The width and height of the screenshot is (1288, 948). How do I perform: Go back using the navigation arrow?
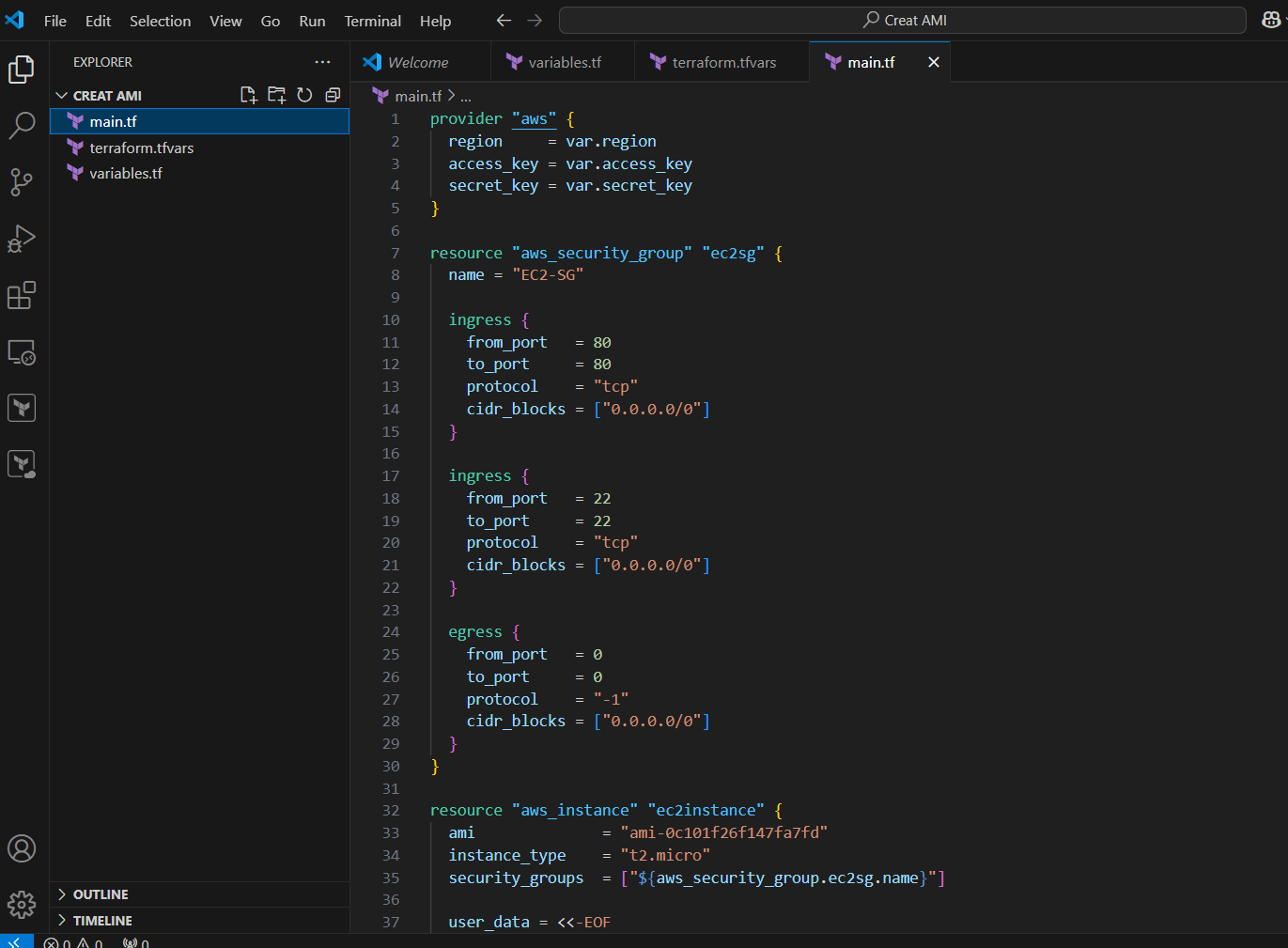pos(504,21)
